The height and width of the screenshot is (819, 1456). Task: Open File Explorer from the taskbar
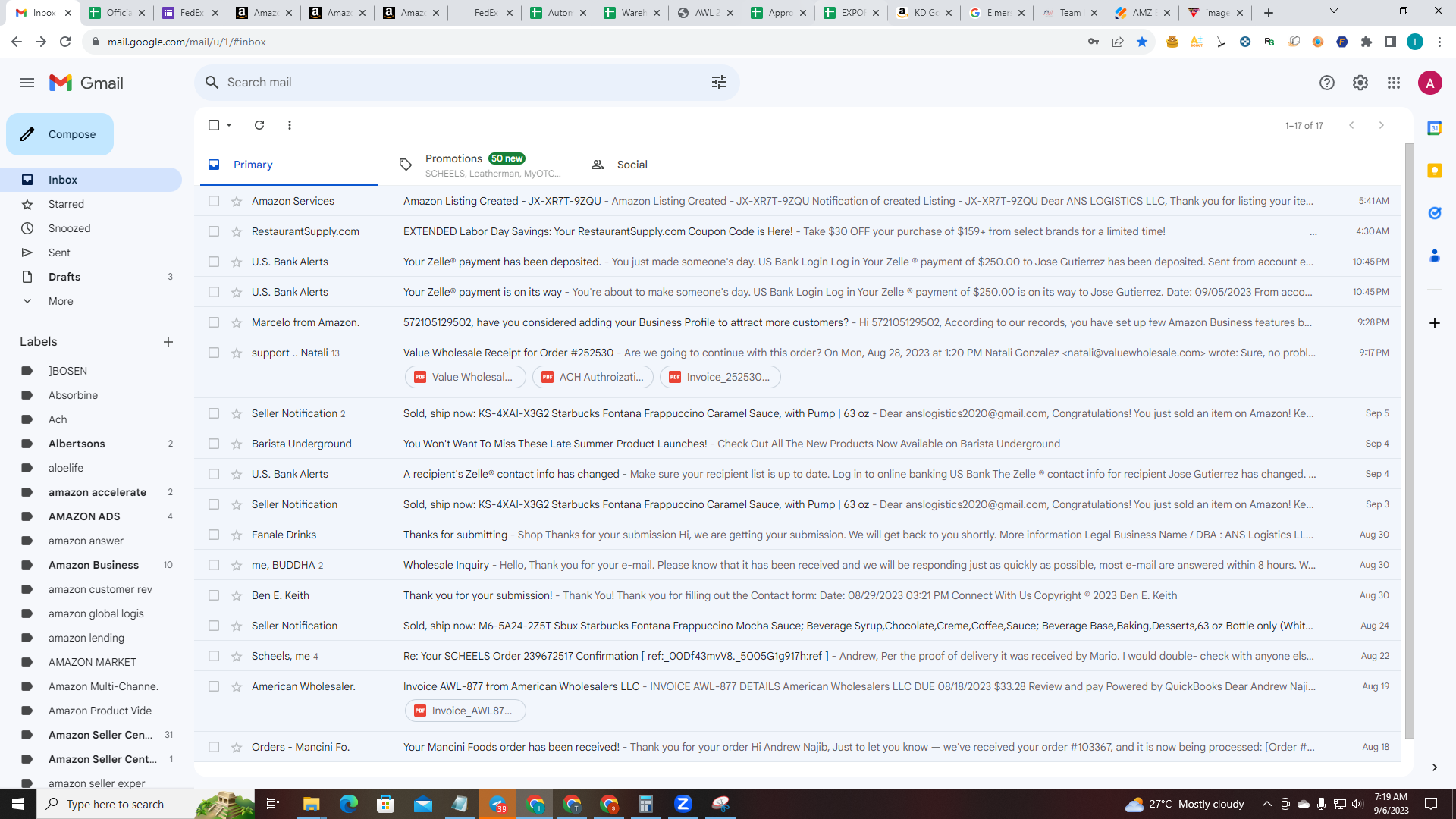[312, 804]
